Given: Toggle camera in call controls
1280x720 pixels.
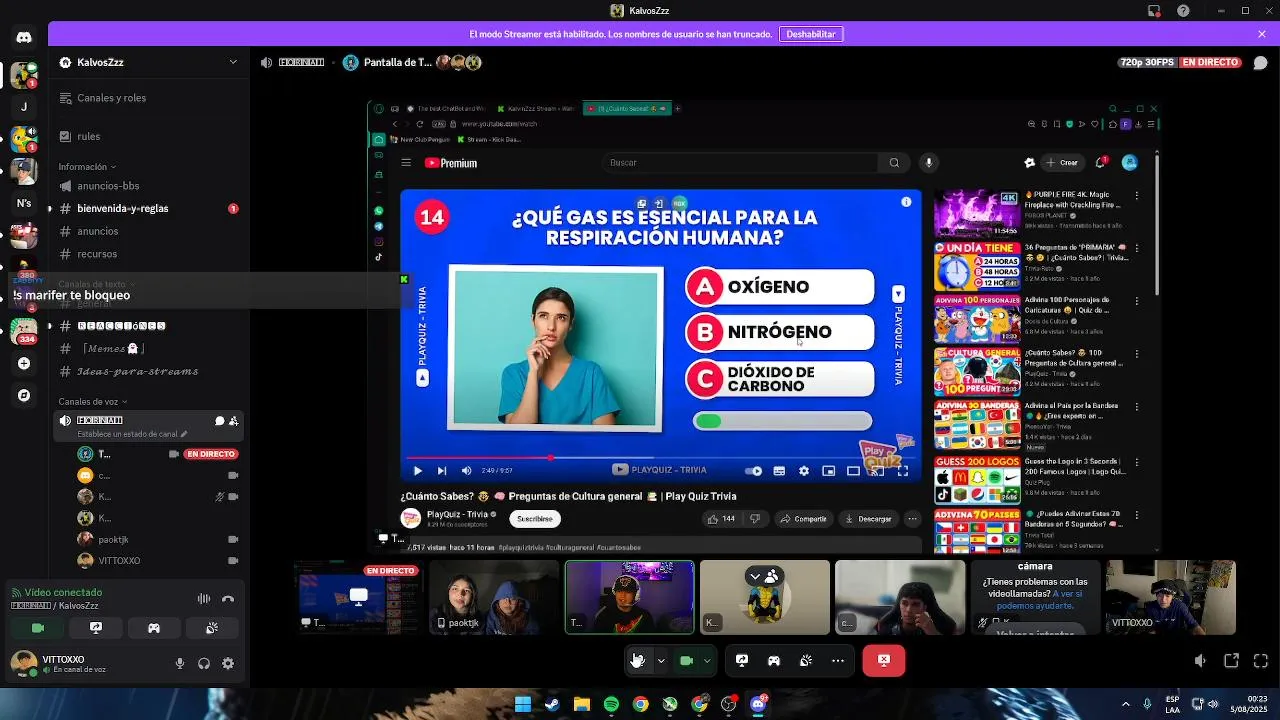Looking at the screenshot, I should (686, 660).
